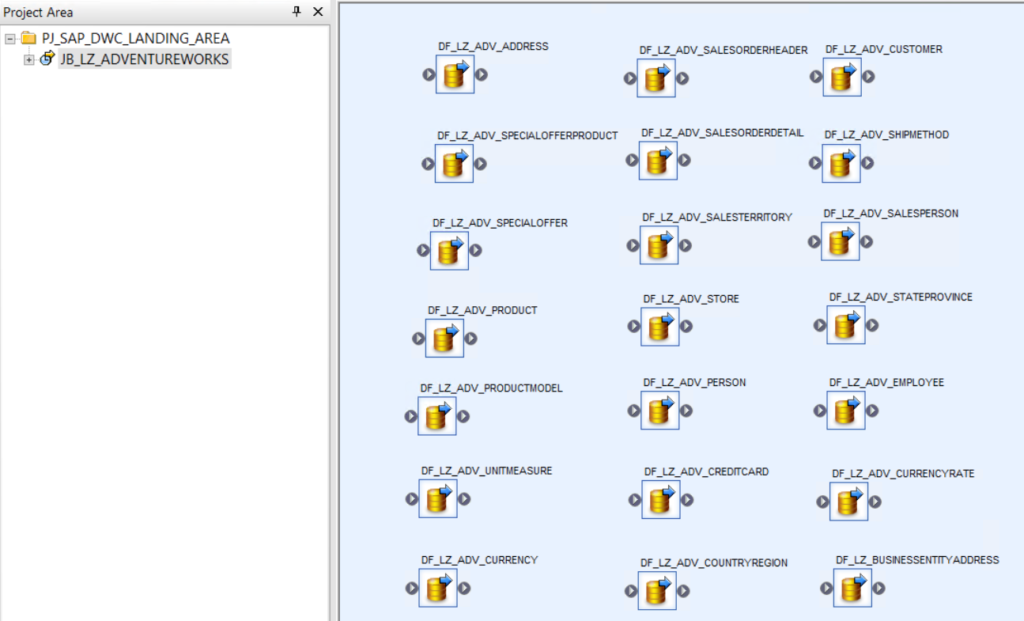Select the DF_LZ_ADV_SHIPMETHOD dataflow icon

point(843,162)
